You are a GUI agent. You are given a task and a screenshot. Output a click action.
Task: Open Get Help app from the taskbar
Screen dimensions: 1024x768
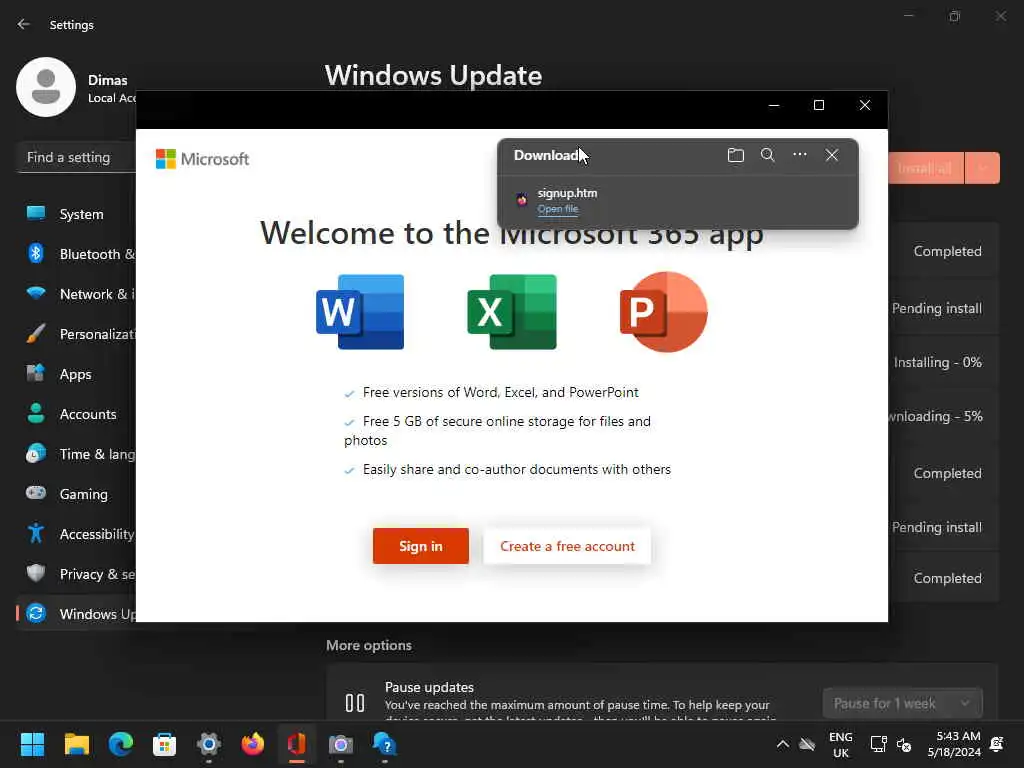point(385,744)
